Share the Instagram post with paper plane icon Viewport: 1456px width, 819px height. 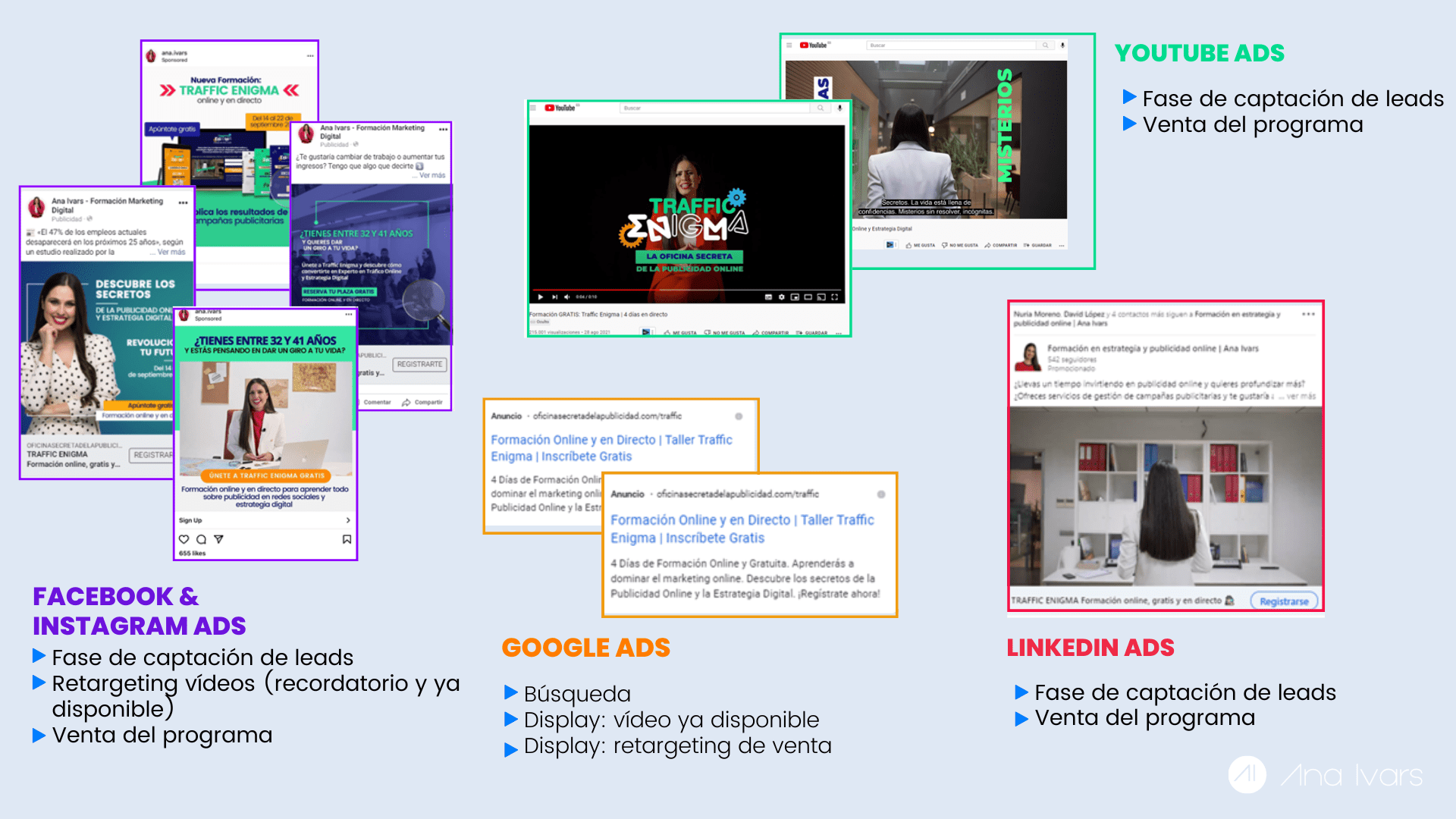(x=218, y=539)
